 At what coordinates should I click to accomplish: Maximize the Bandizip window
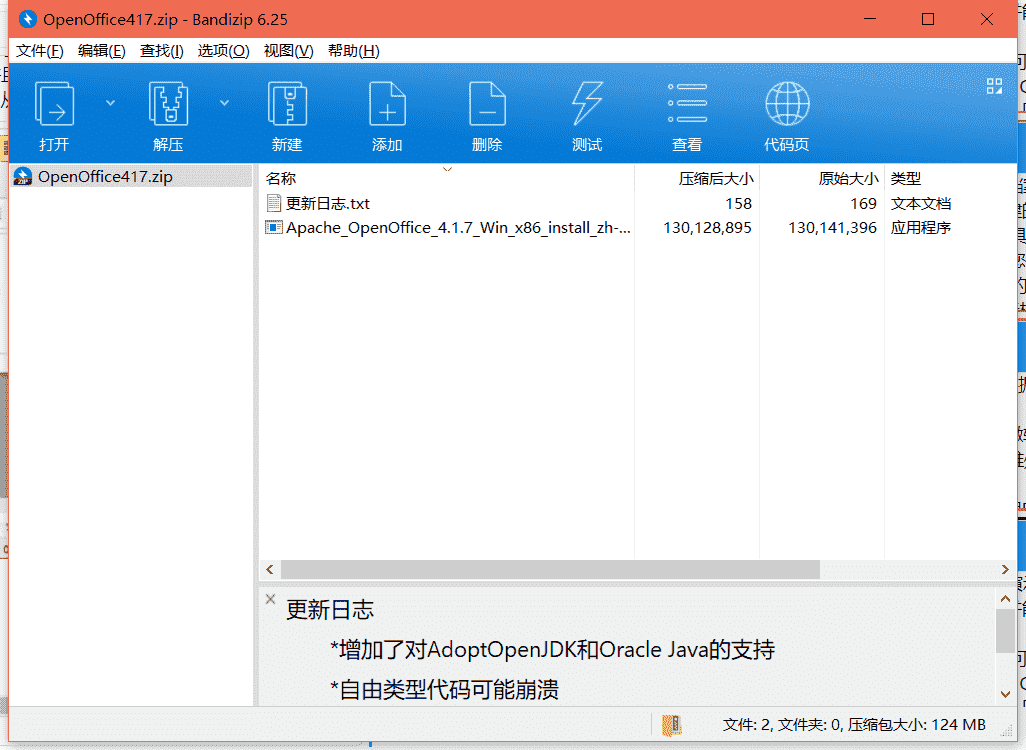click(928, 19)
